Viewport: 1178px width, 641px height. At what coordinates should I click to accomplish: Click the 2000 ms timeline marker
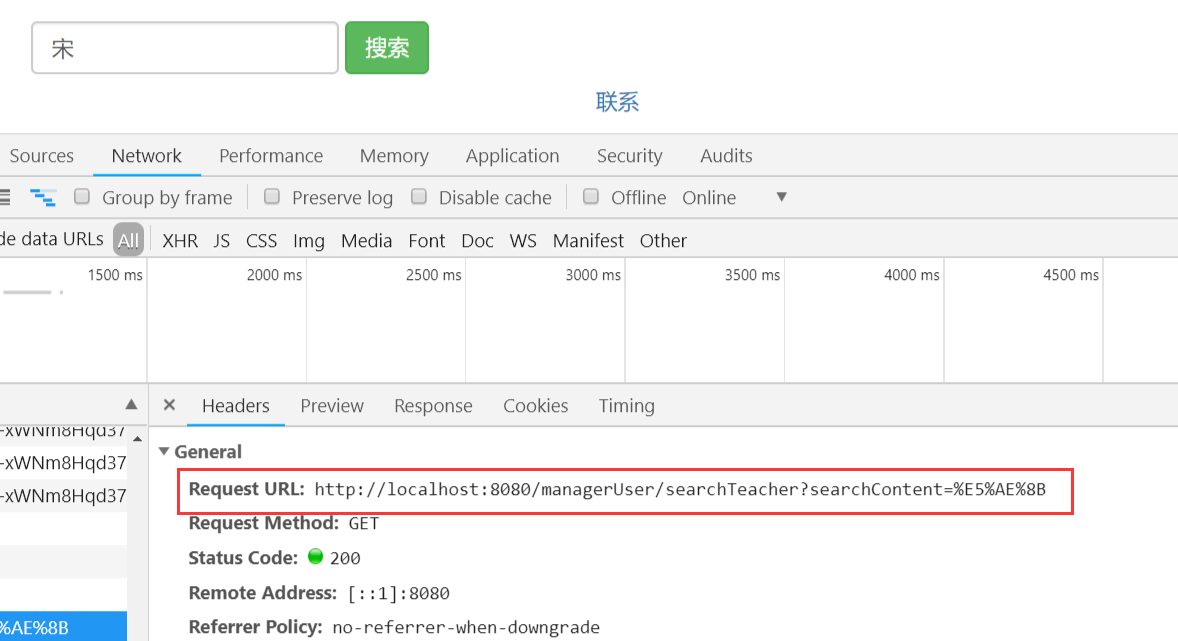click(x=274, y=275)
